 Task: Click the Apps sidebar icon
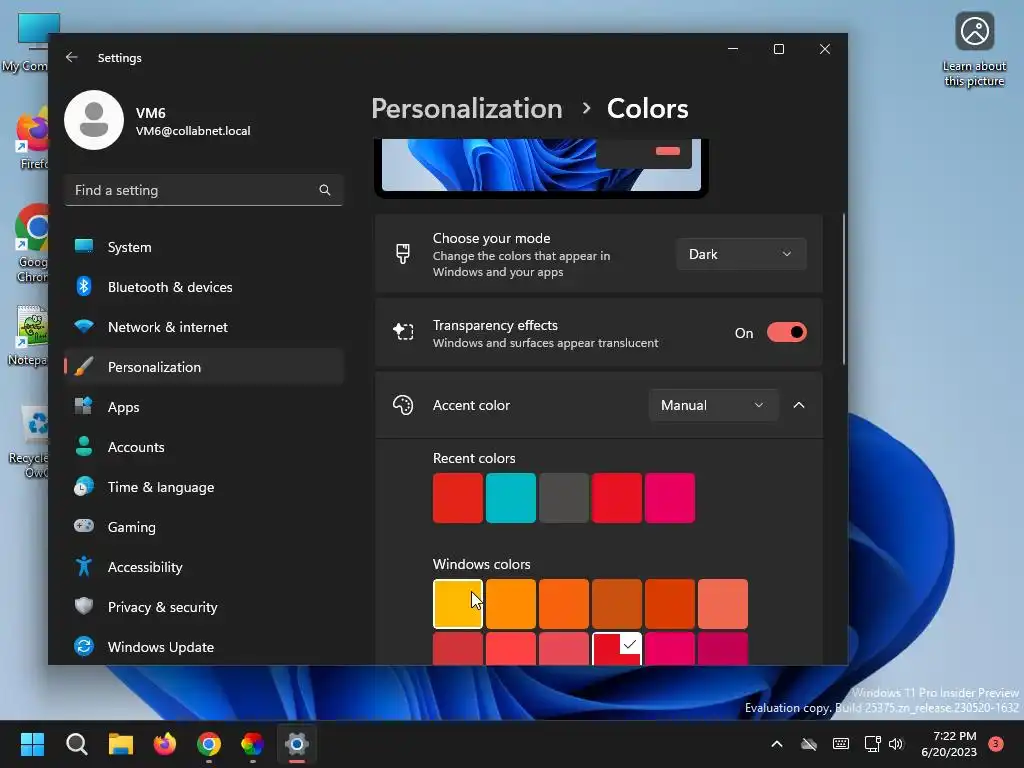[x=84, y=406]
